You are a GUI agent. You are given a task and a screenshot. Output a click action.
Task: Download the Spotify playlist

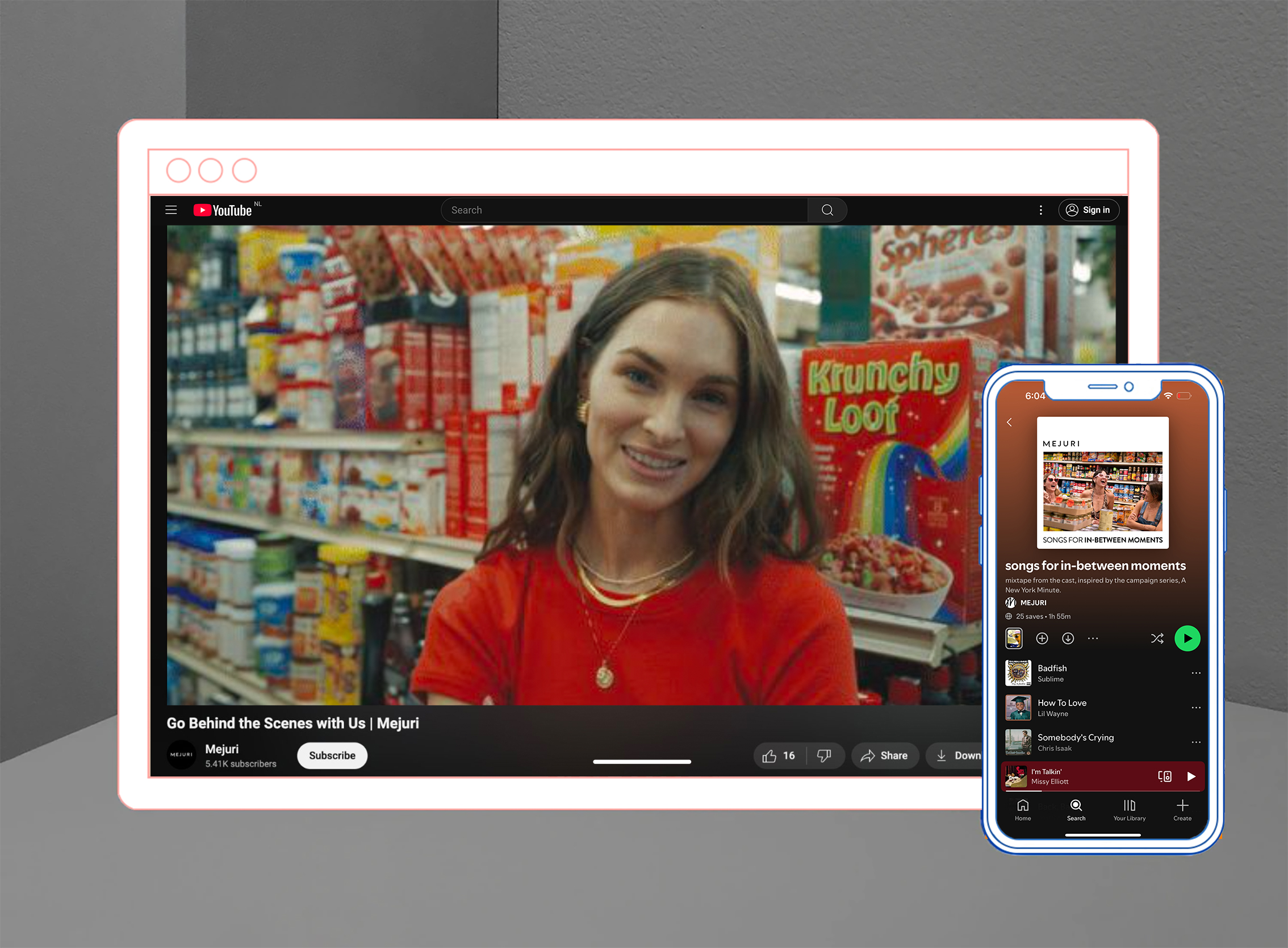pyautogui.click(x=1068, y=638)
